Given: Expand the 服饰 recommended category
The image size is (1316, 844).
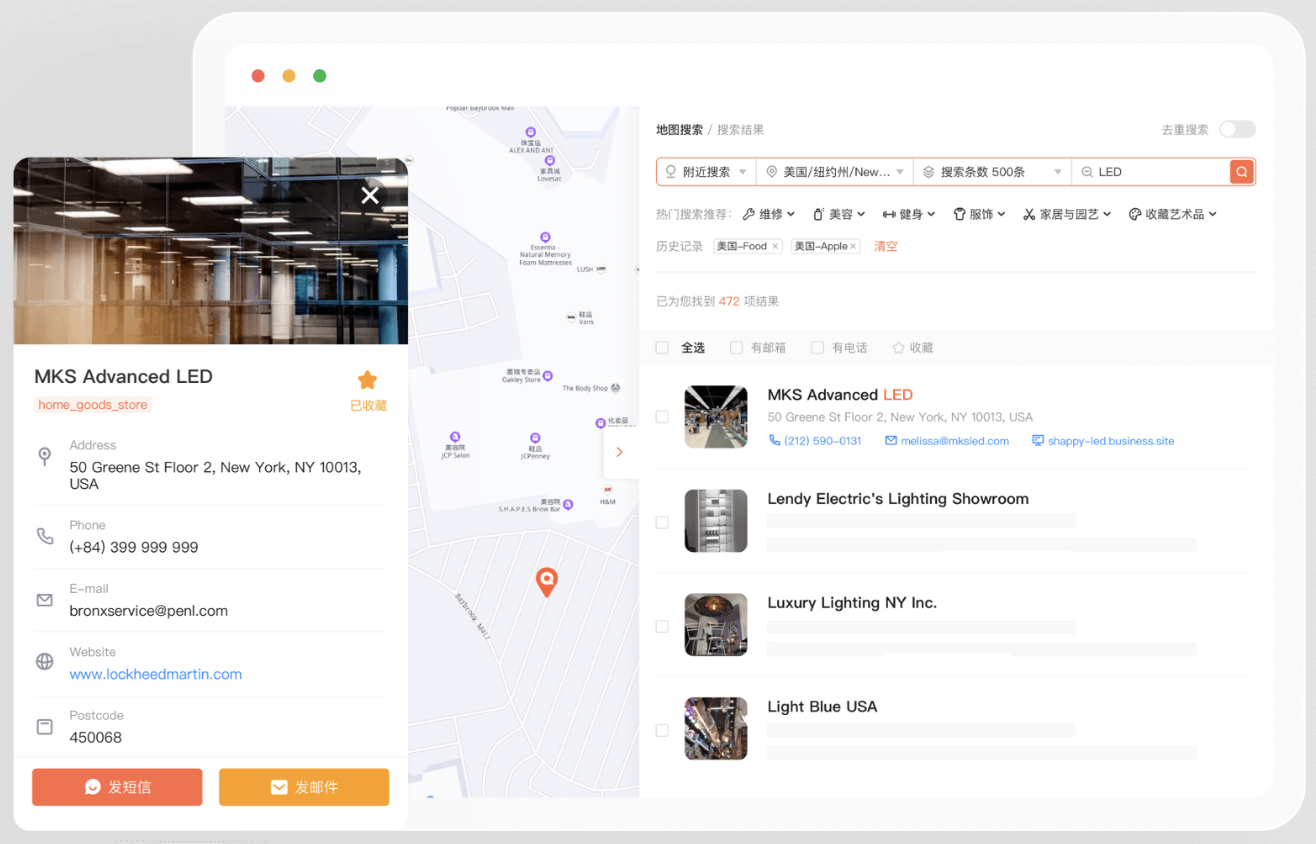Looking at the screenshot, I should click(979, 214).
